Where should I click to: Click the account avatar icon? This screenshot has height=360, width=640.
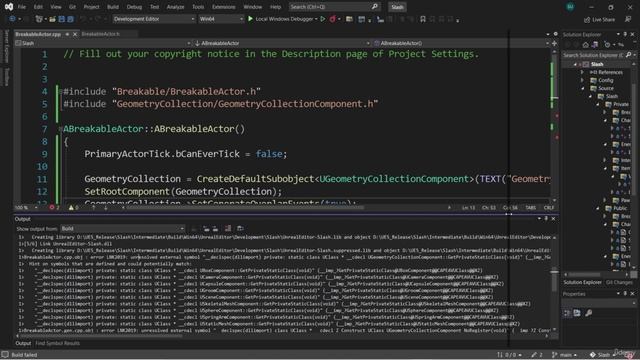[570, 7]
